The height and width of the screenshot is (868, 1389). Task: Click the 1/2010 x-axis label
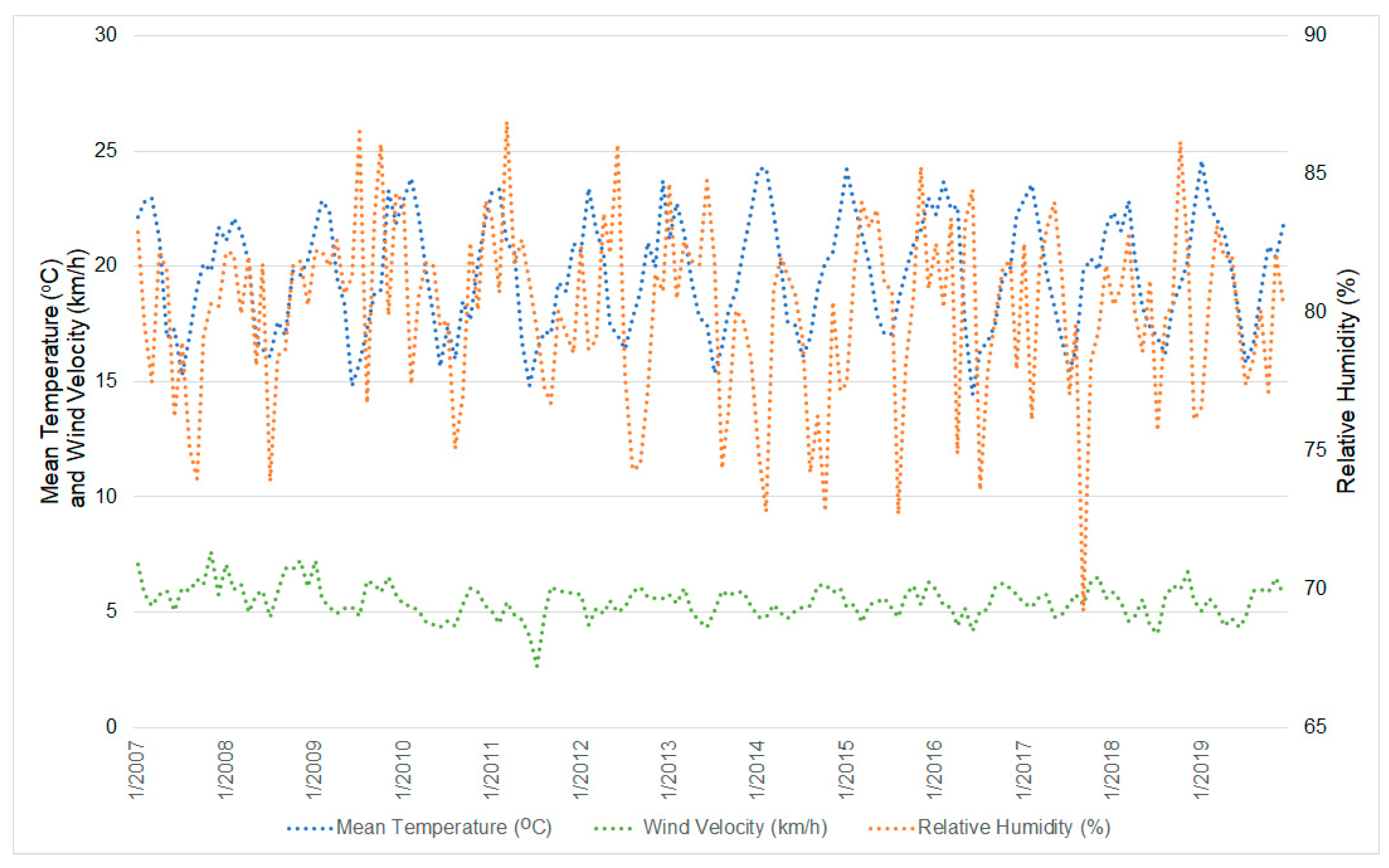(403, 769)
